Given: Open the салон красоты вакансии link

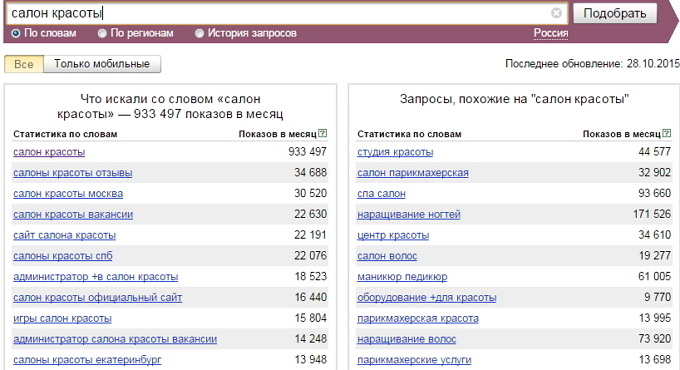Looking at the screenshot, I should [73, 214].
